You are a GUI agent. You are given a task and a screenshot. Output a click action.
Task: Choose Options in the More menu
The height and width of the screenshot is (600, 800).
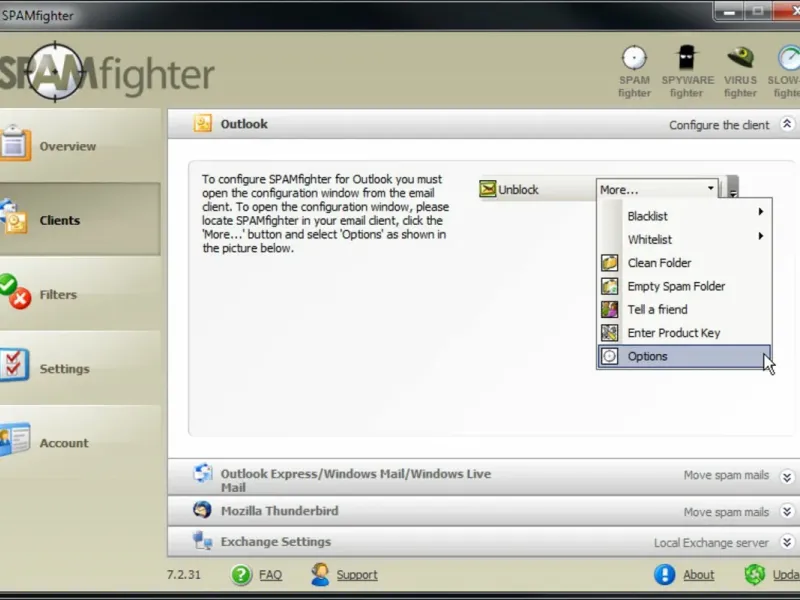684,356
